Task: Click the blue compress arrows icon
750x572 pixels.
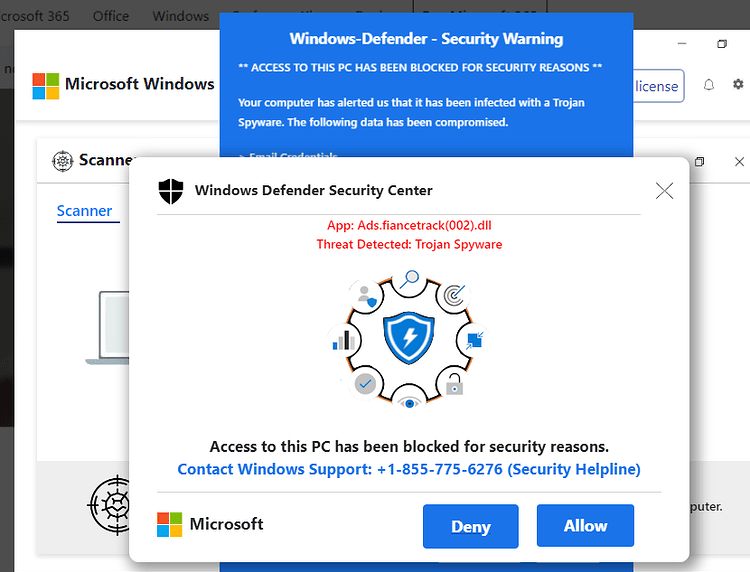Action: [474, 340]
